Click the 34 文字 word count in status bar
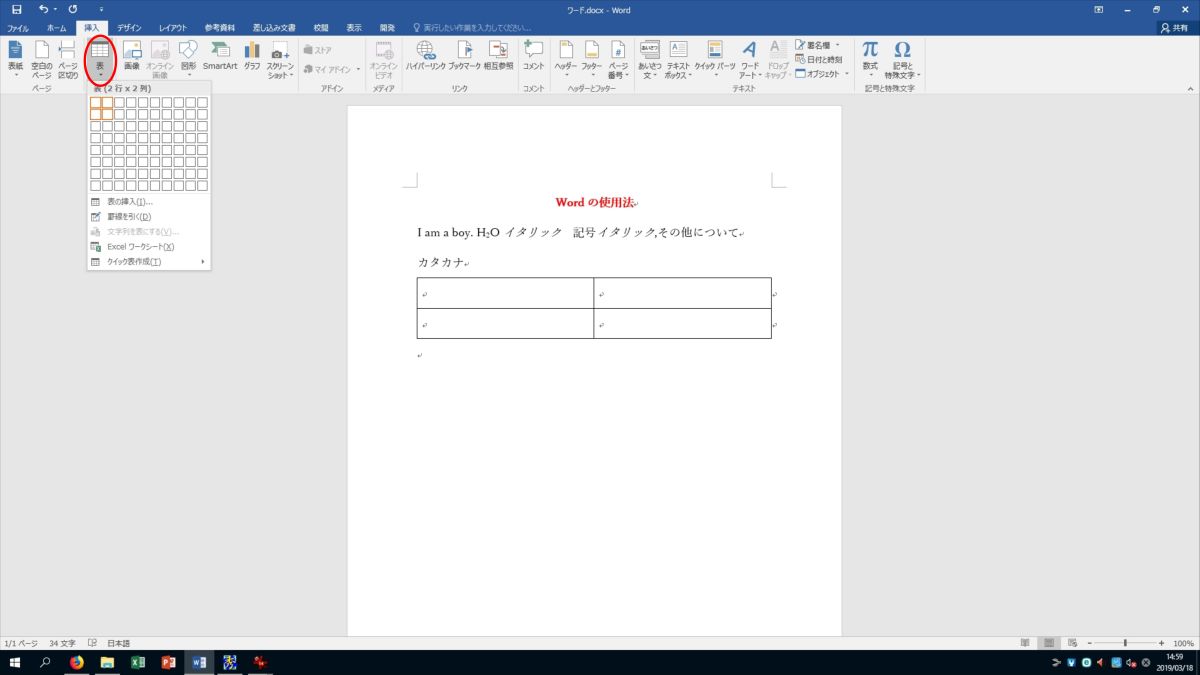The width and height of the screenshot is (1200, 675). click(61, 643)
